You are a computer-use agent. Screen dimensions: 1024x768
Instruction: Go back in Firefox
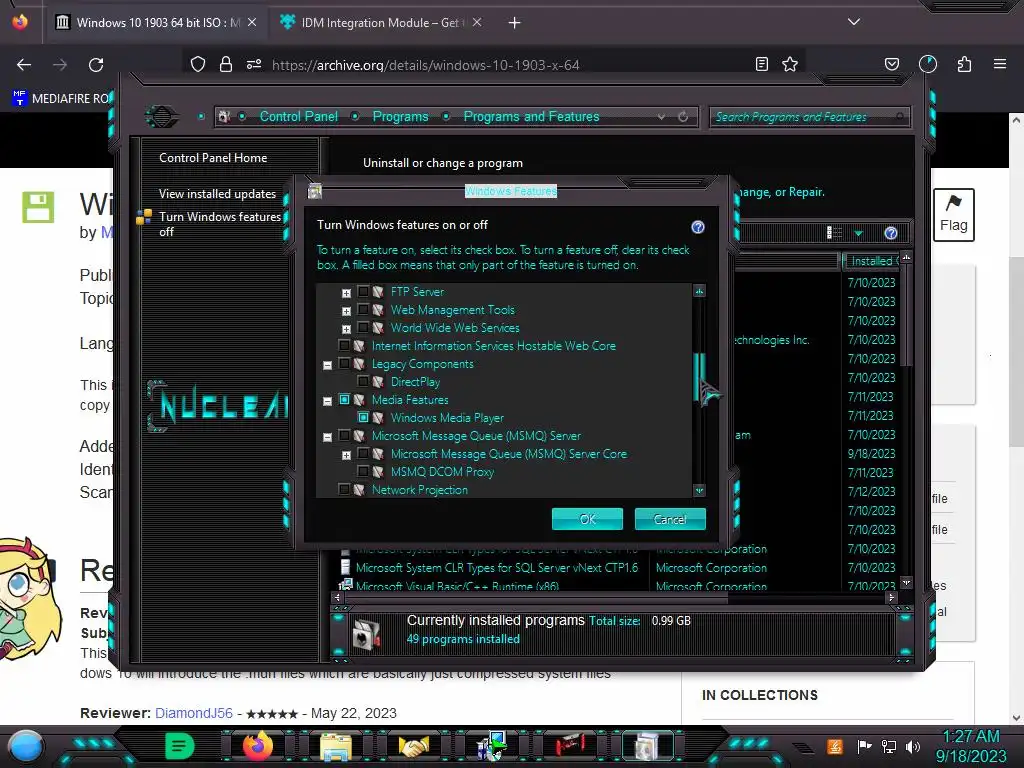(24, 65)
